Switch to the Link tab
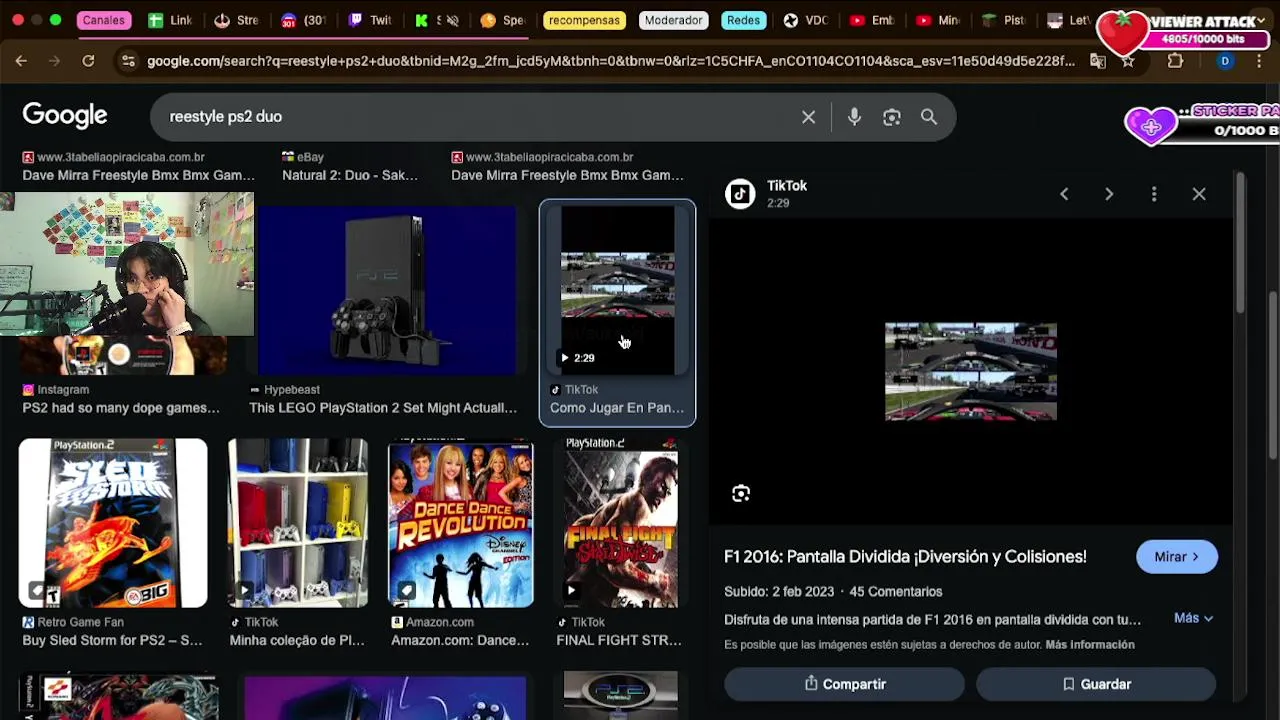1280x720 pixels. 171,20
